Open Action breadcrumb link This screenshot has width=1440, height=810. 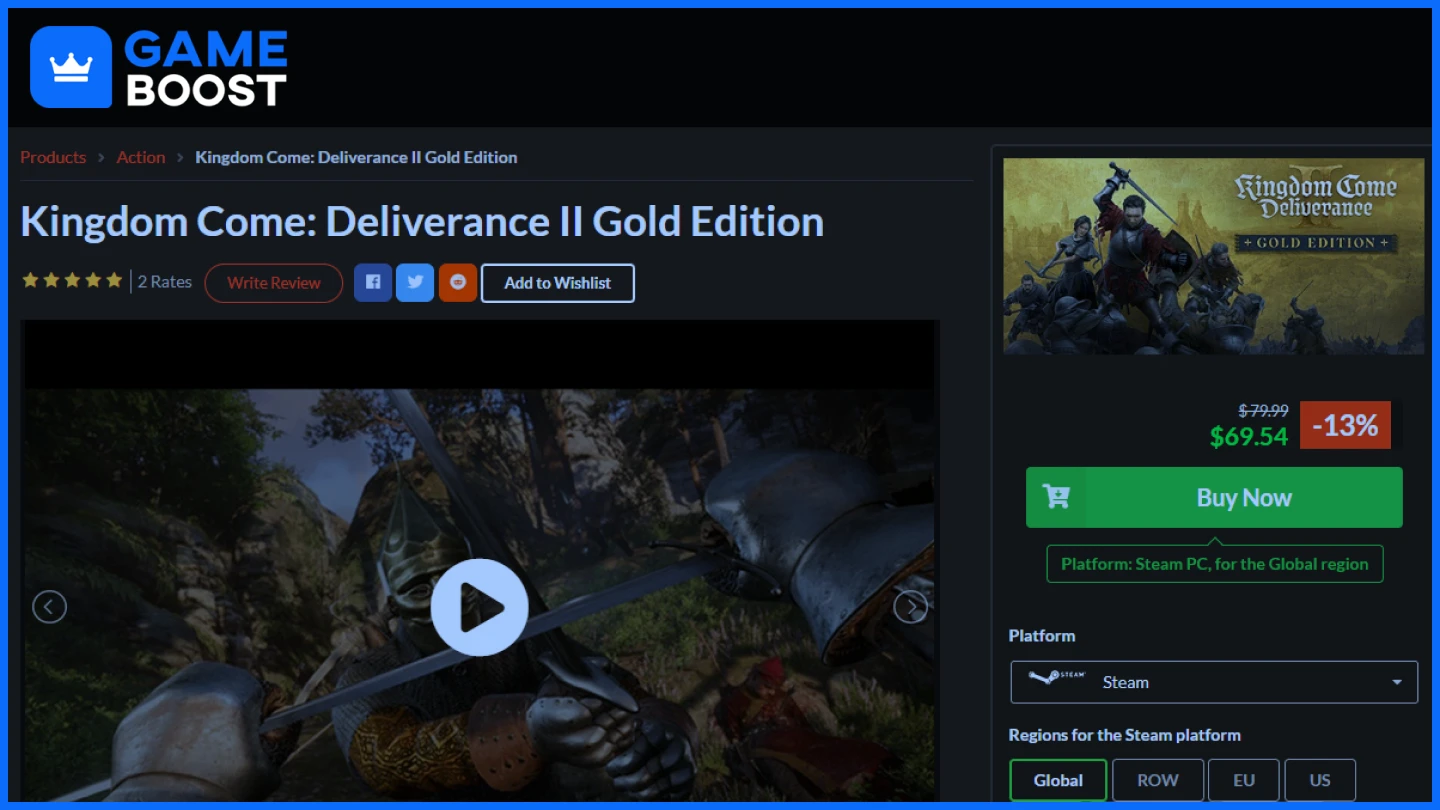pos(141,157)
